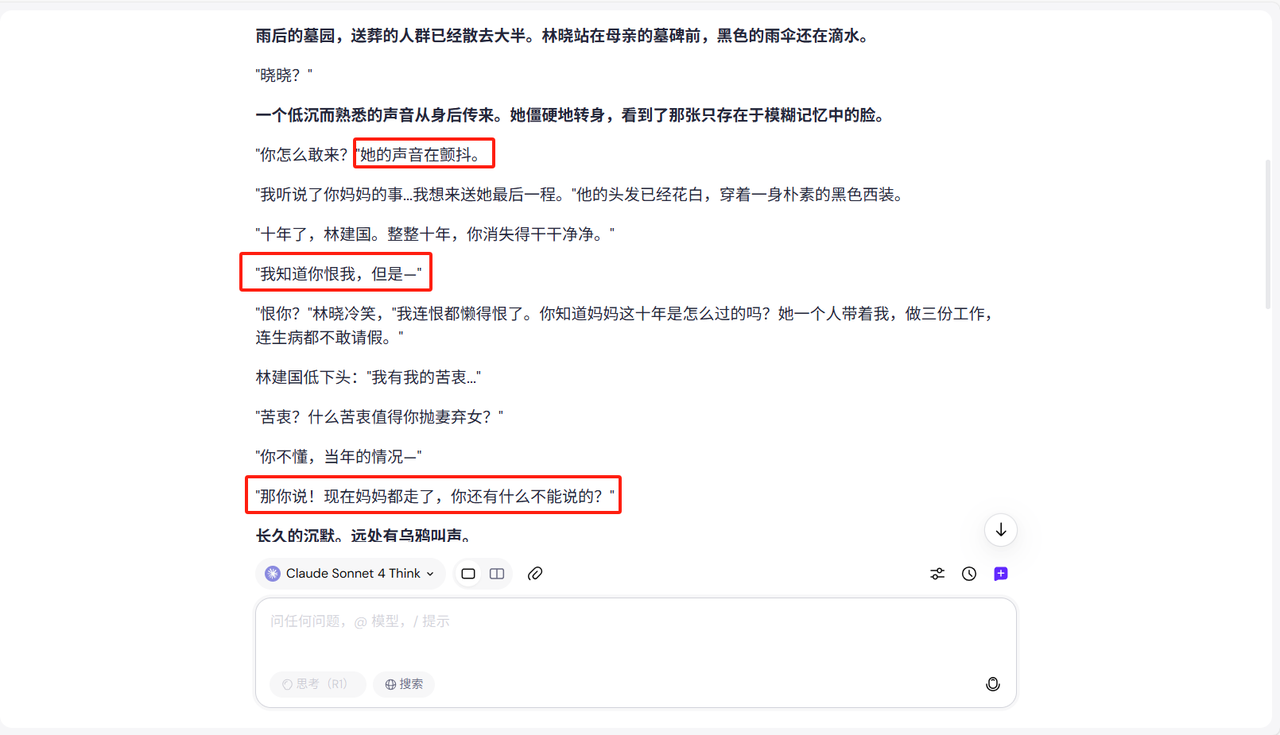Select single-pane chat layout icon
The image size is (1280, 735).
(468, 573)
